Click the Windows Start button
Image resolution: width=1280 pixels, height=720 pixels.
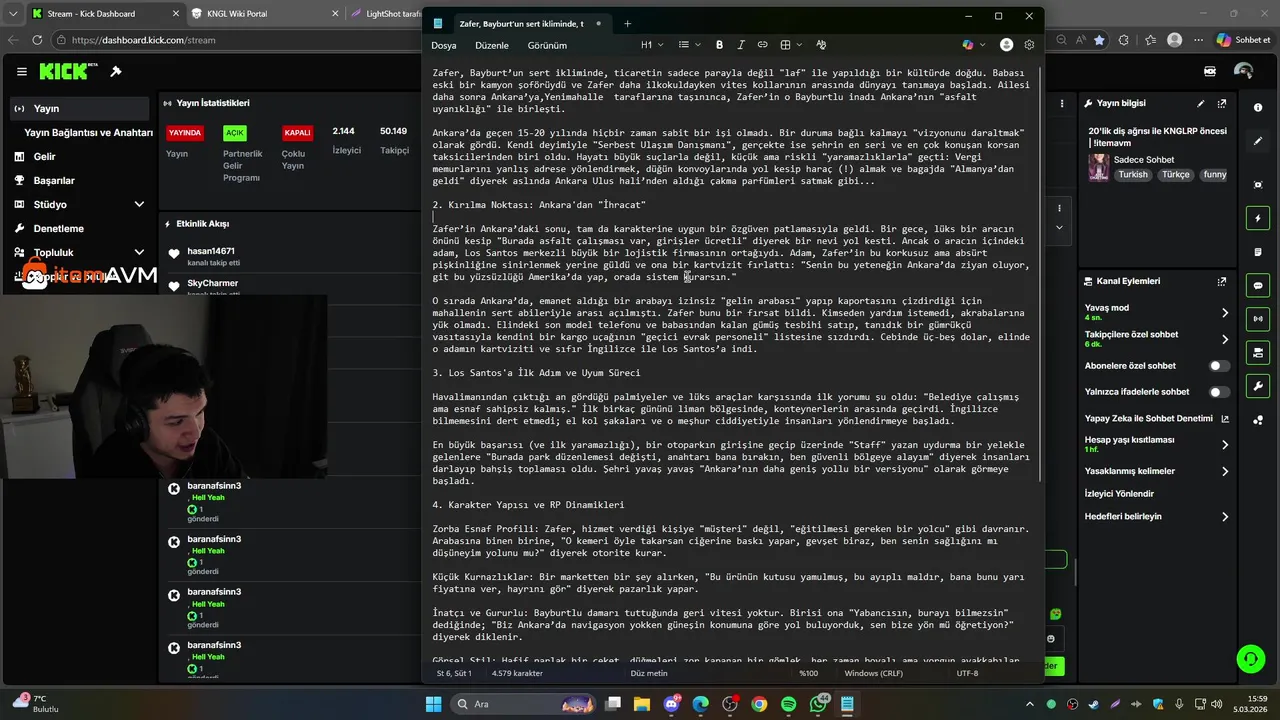(x=433, y=704)
